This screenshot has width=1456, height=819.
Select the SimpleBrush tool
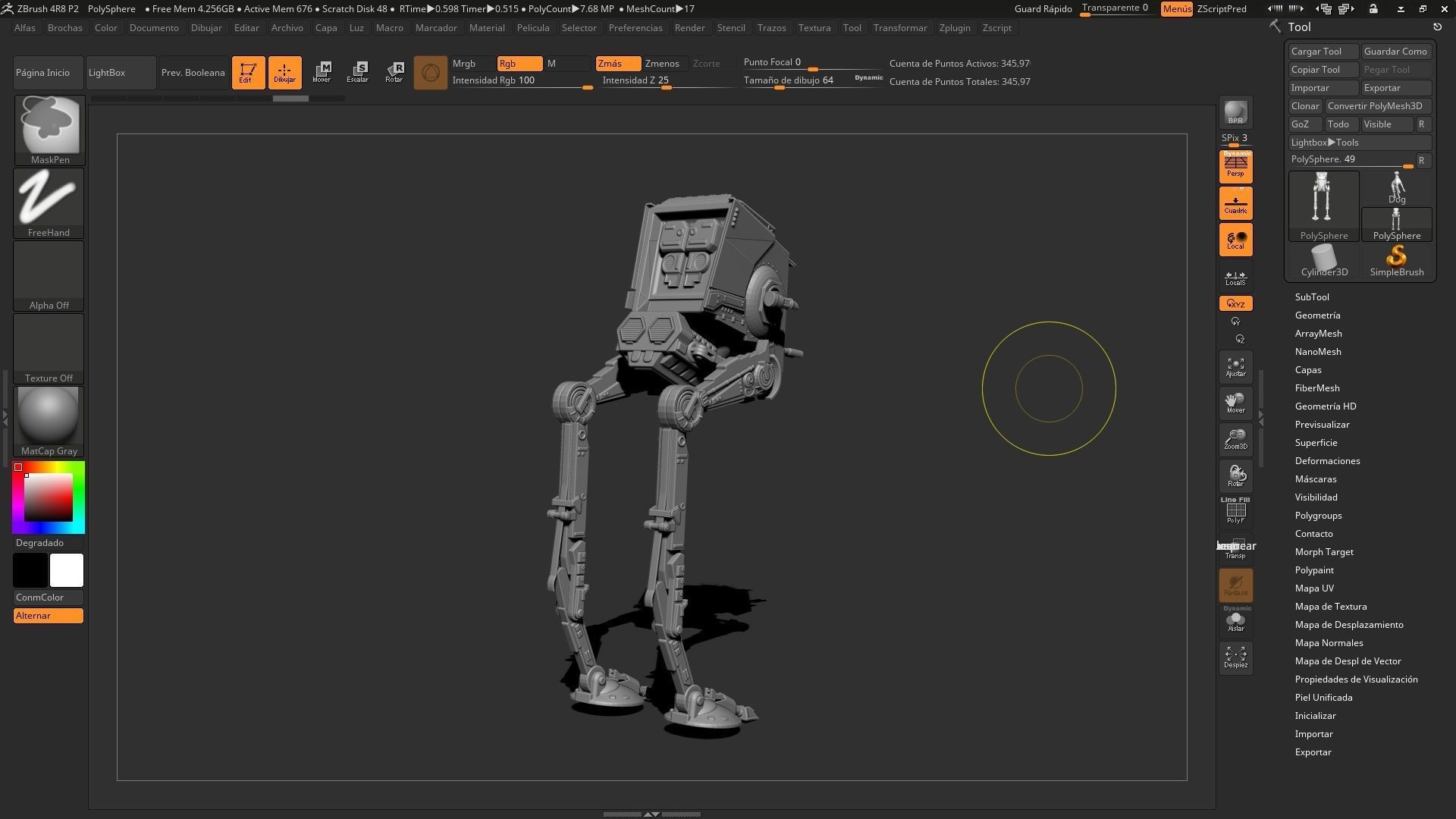tap(1397, 261)
